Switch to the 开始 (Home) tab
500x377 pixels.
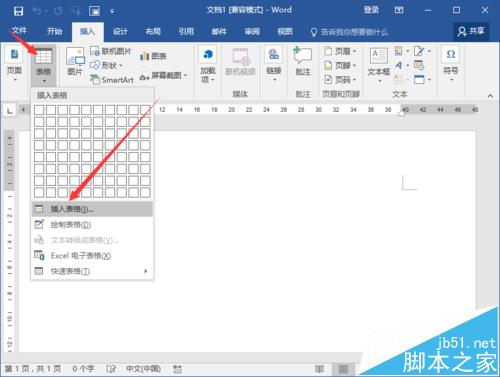click(54, 31)
